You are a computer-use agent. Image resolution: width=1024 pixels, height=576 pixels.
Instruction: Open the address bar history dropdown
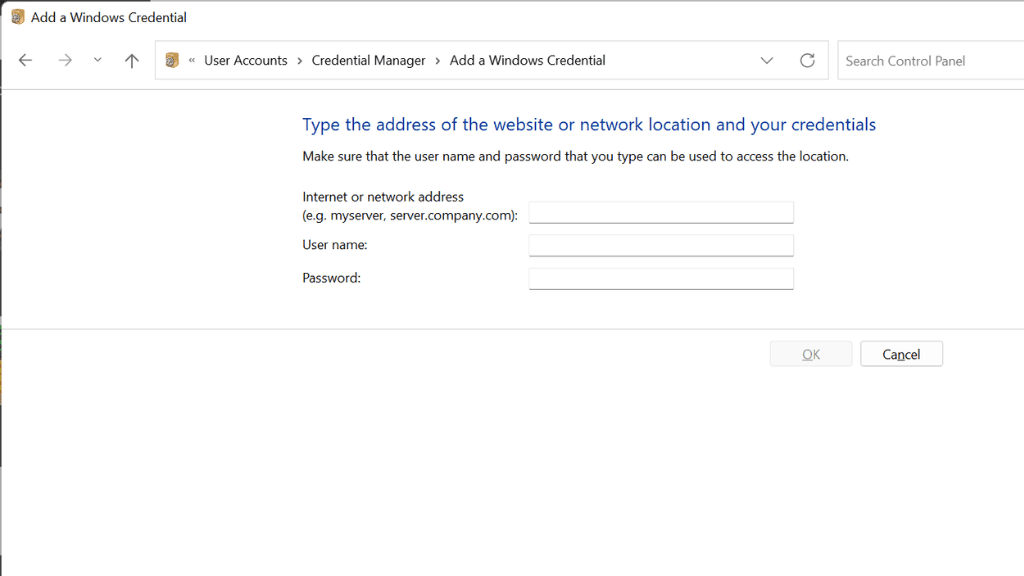[x=767, y=61]
